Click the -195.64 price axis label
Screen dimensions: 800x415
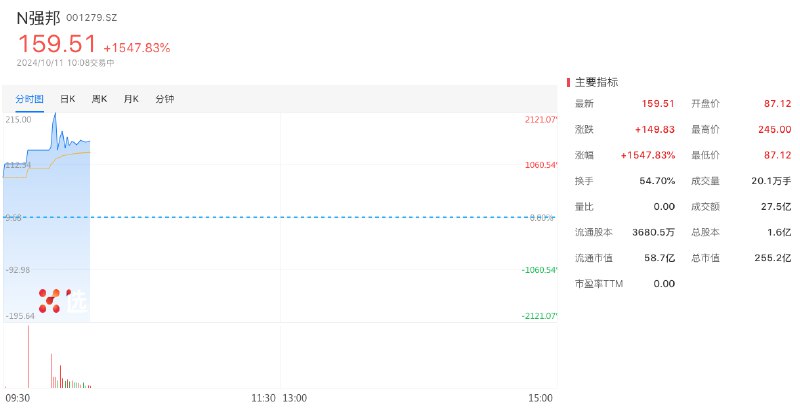(x=20, y=316)
